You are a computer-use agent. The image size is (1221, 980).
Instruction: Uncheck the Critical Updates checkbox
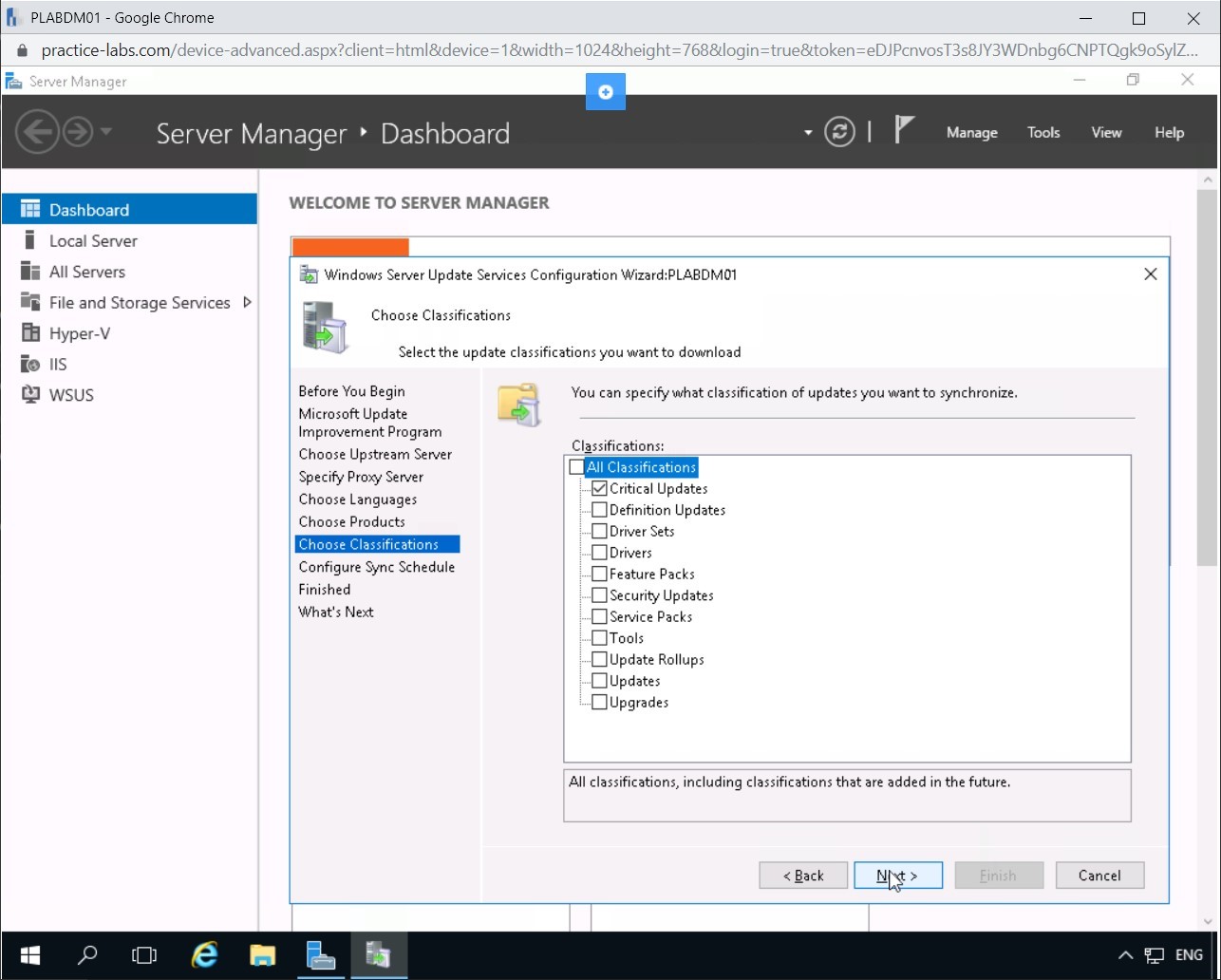click(599, 489)
